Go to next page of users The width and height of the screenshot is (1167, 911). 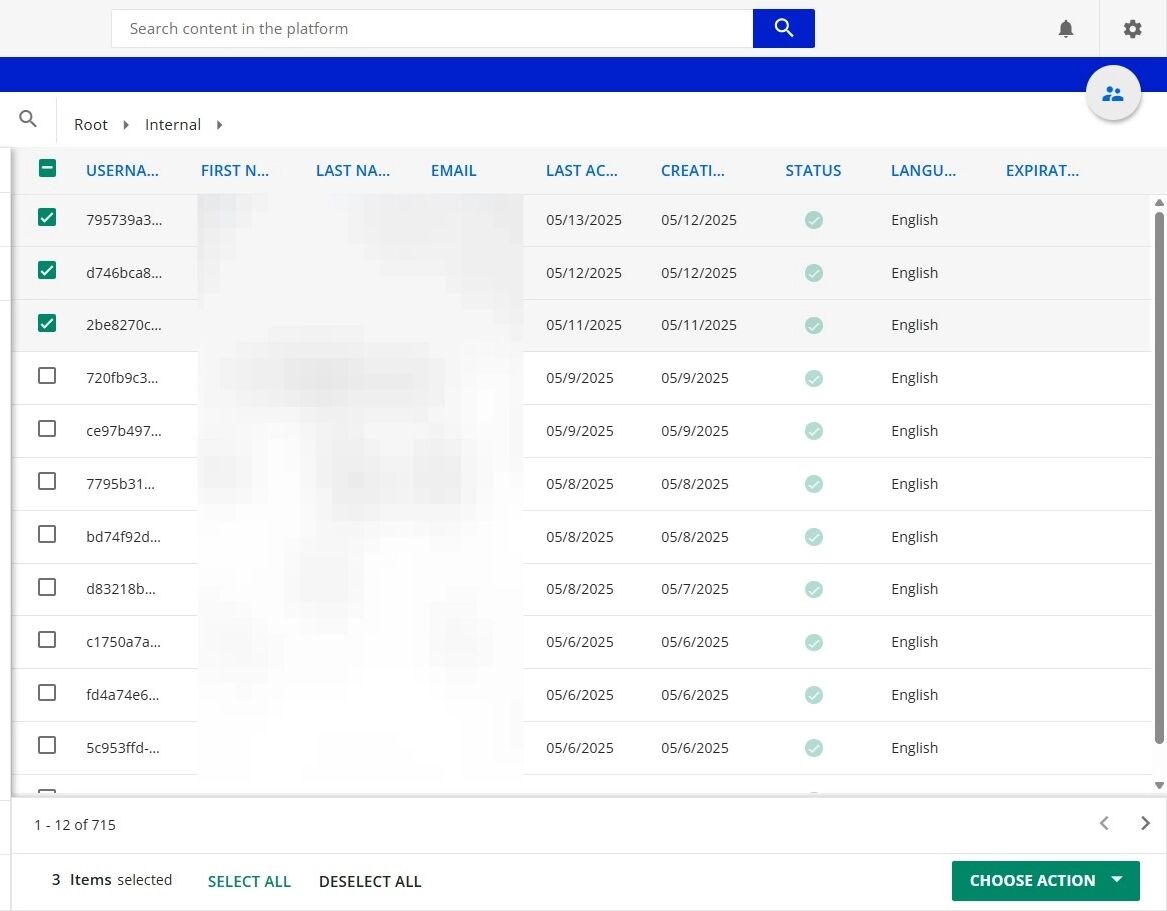pyautogui.click(x=1145, y=823)
